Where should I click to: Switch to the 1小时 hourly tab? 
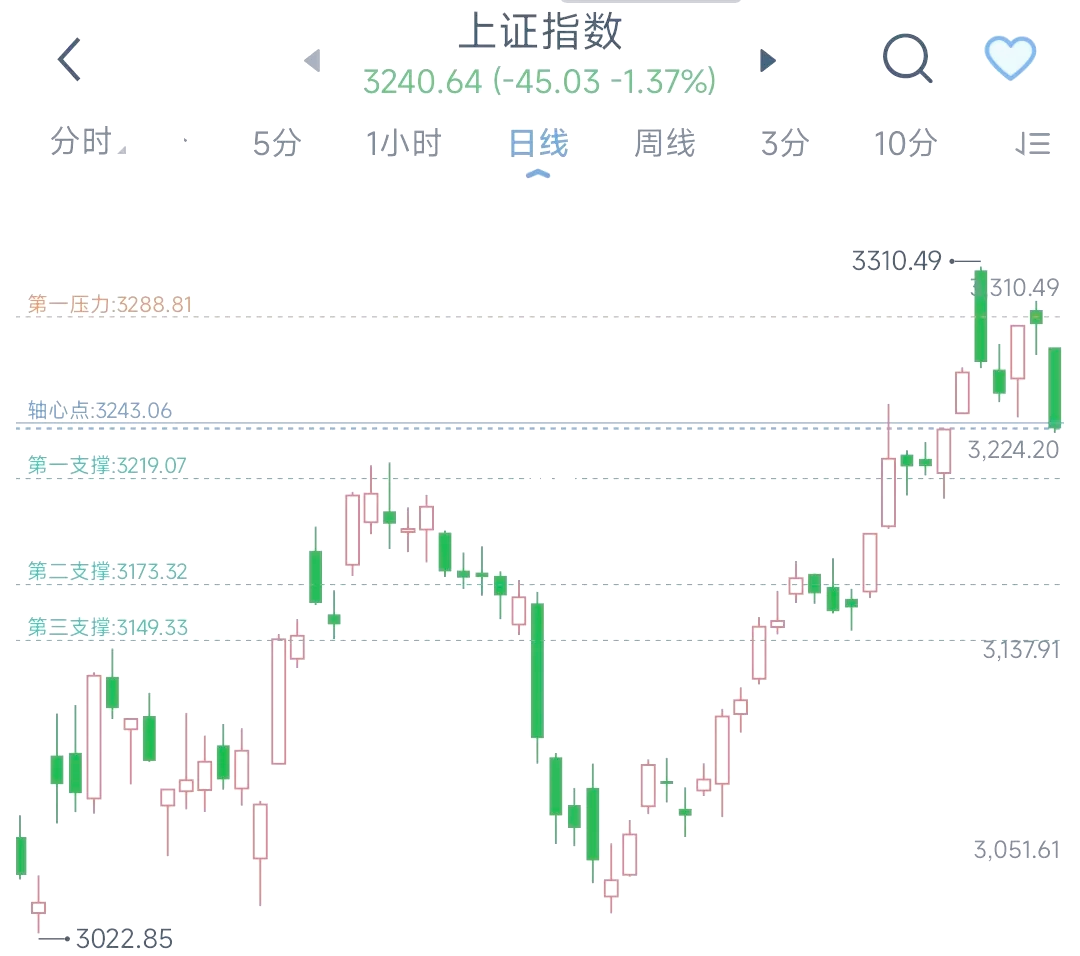tap(404, 143)
